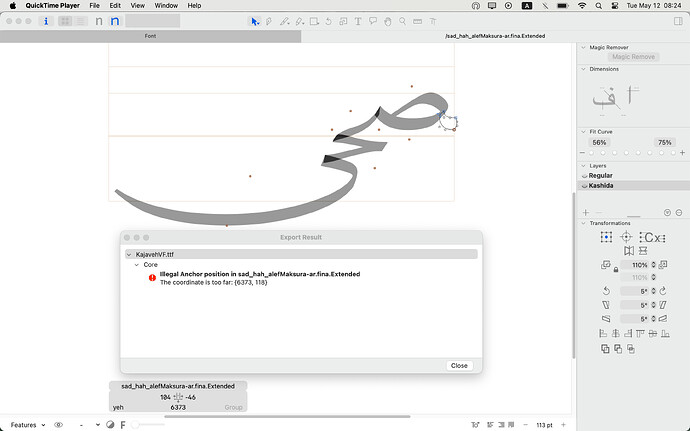The width and height of the screenshot is (690, 431).
Task: Select the Draw (pen) tool
Action: click(269, 21)
